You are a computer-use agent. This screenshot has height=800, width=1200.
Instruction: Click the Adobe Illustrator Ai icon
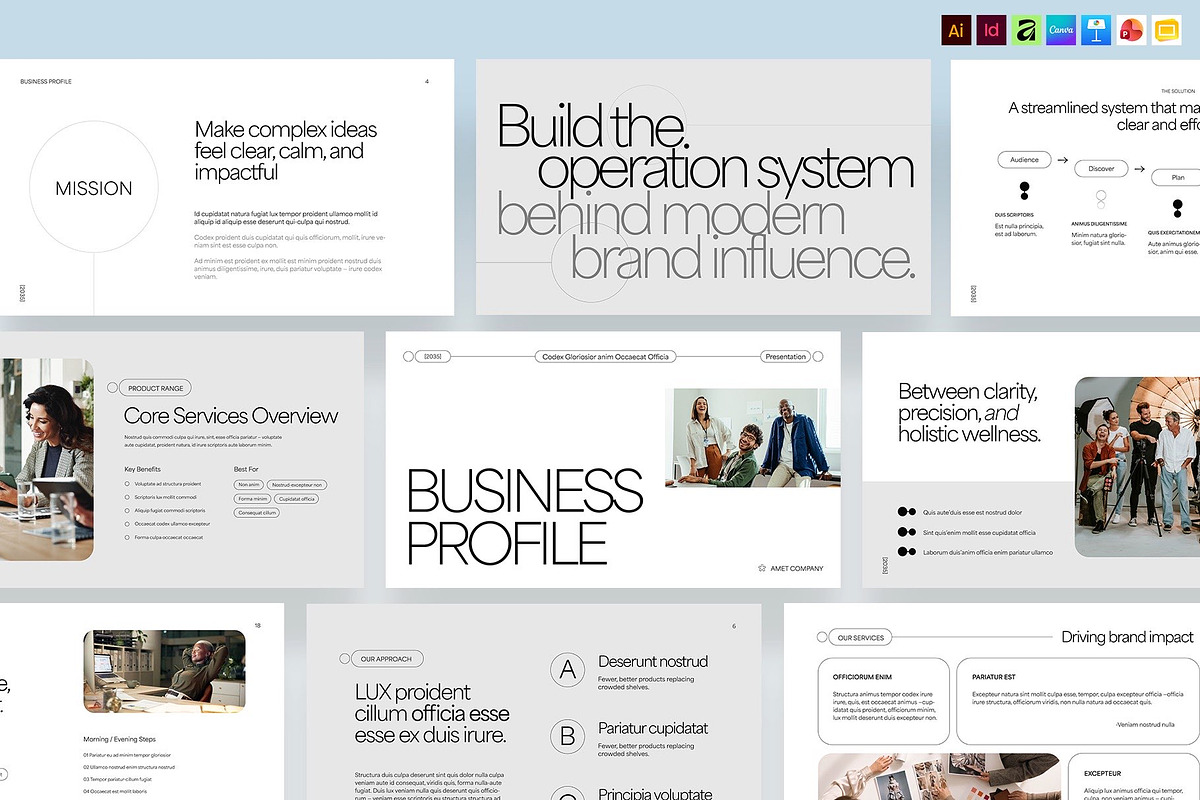point(957,30)
